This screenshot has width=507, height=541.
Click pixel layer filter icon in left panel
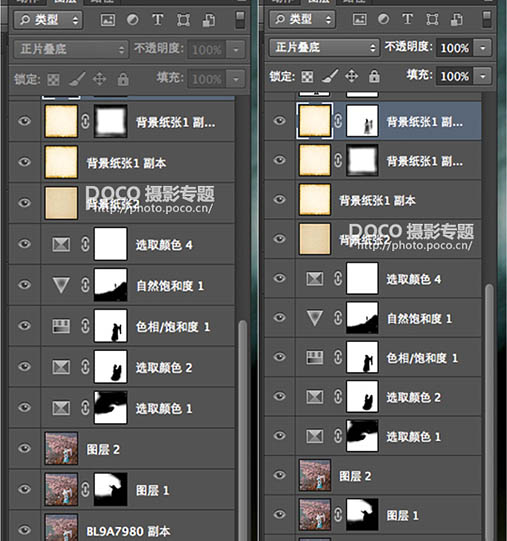[x=108, y=20]
